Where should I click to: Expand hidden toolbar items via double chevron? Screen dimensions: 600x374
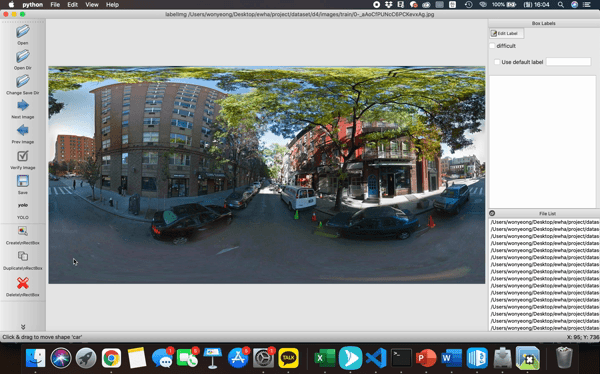(x=23, y=327)
